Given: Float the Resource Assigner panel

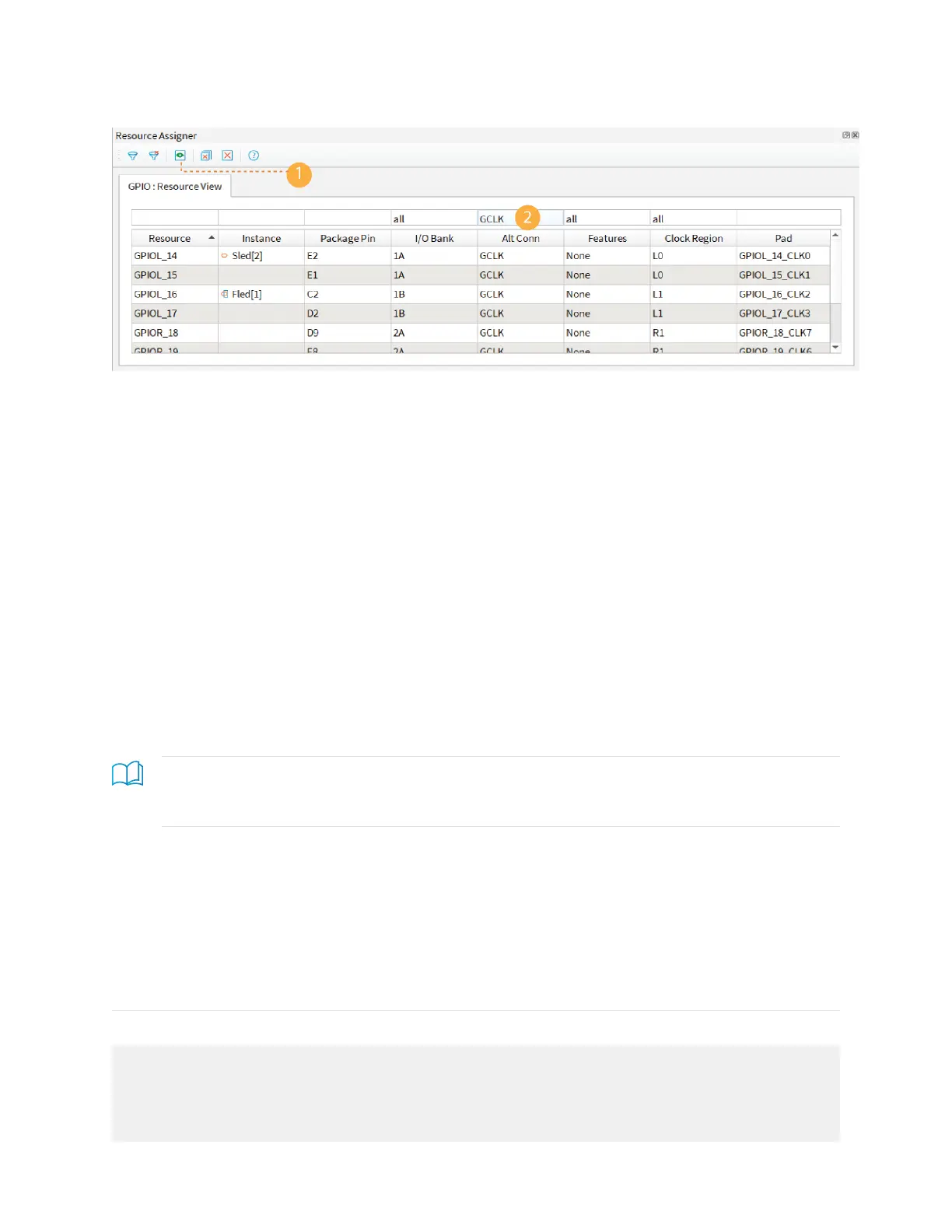Looking at the screenshot, I should (x=846, y=135).
